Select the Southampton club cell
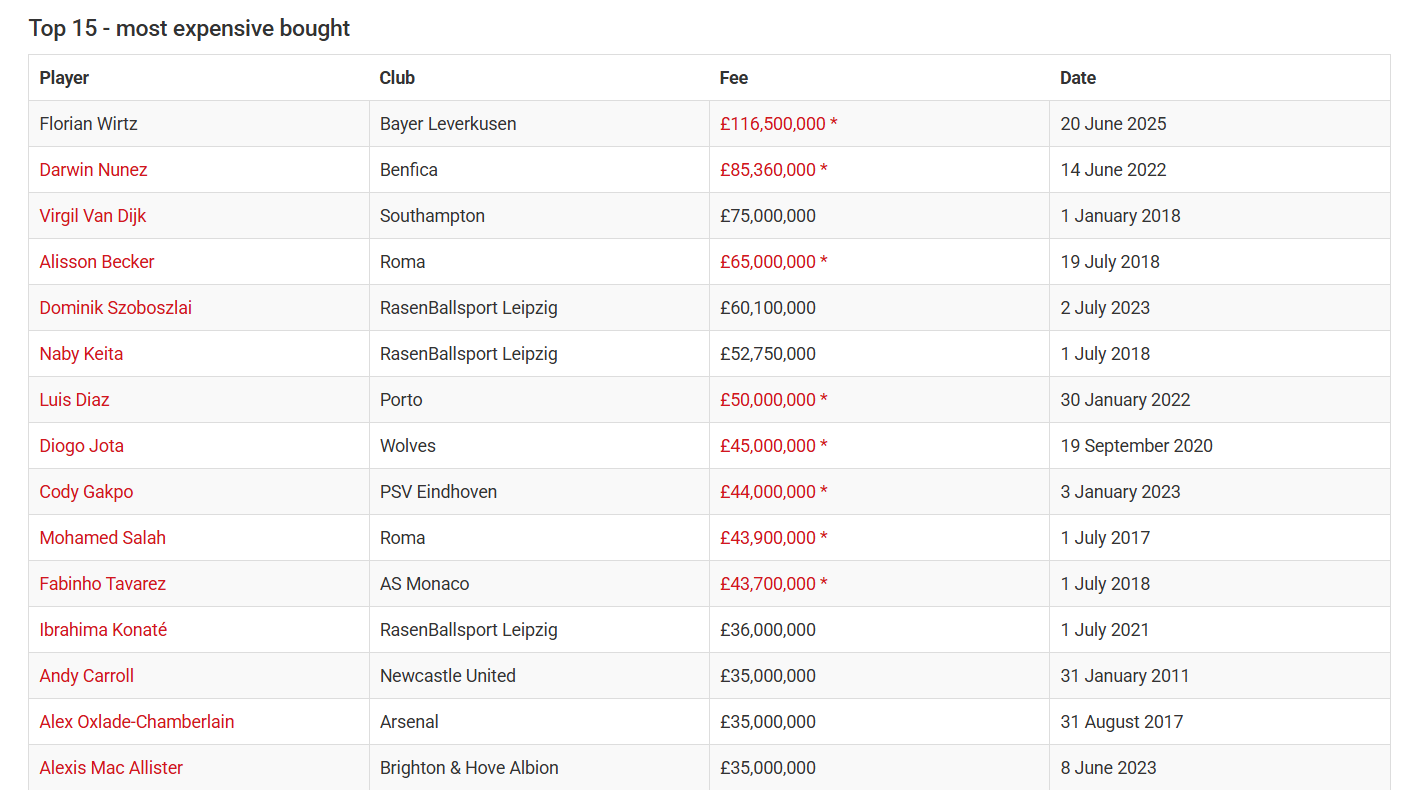Viewport: 1420px width, 790px height. tap(539, 216)
